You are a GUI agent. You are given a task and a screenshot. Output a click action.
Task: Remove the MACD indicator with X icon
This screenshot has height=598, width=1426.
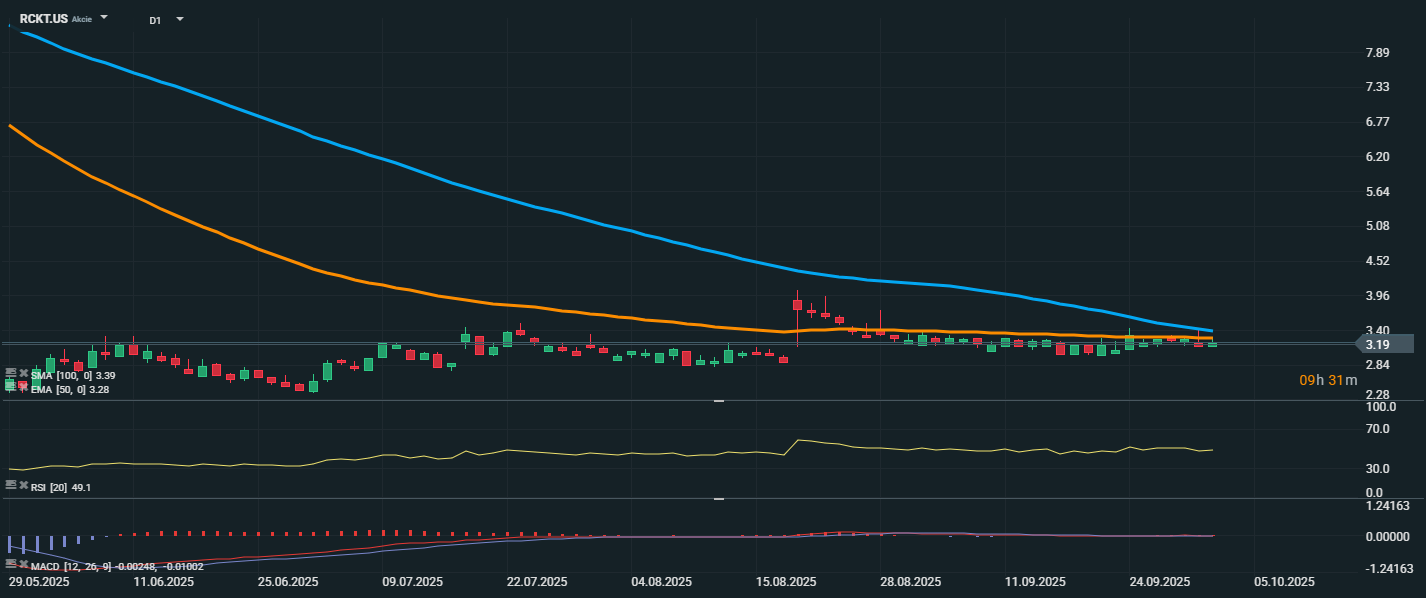(x=23, y=566)
